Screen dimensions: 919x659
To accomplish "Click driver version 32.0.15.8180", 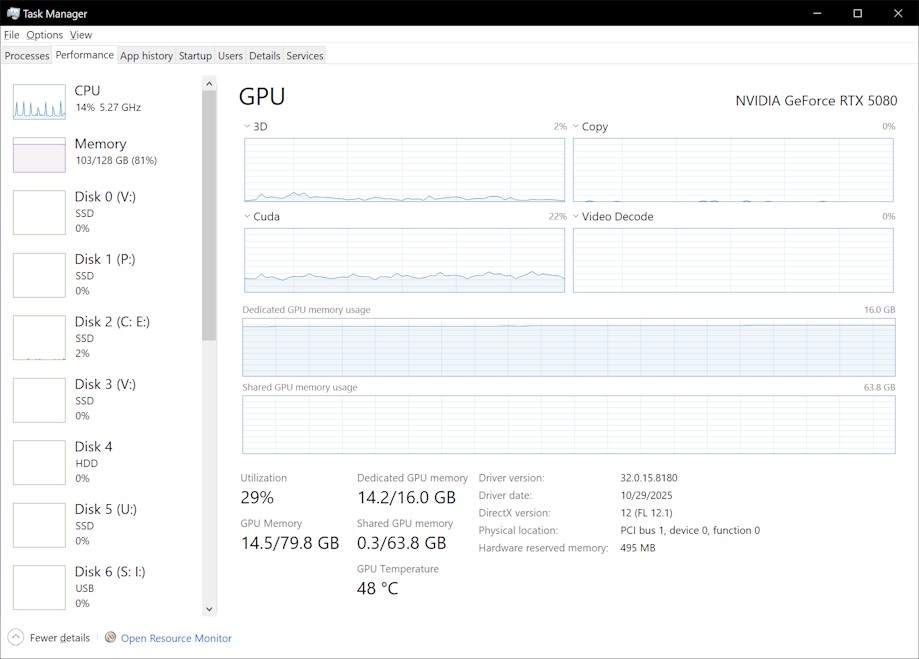I will click(x=649, y=478).
